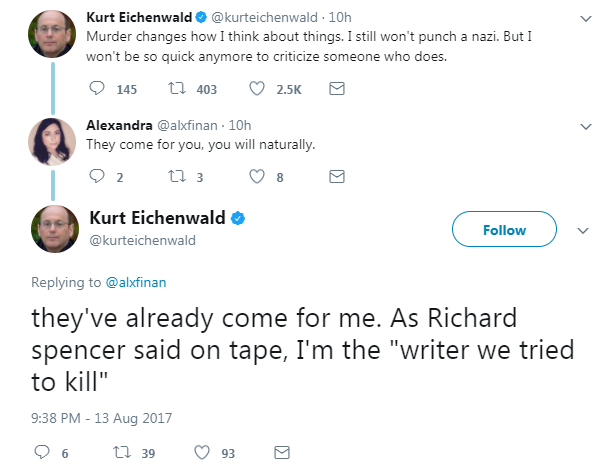Follow Kurt Eichenwald
Image resolution: width=609 pixels, height=472 pixels.
(x=504, y=229)
